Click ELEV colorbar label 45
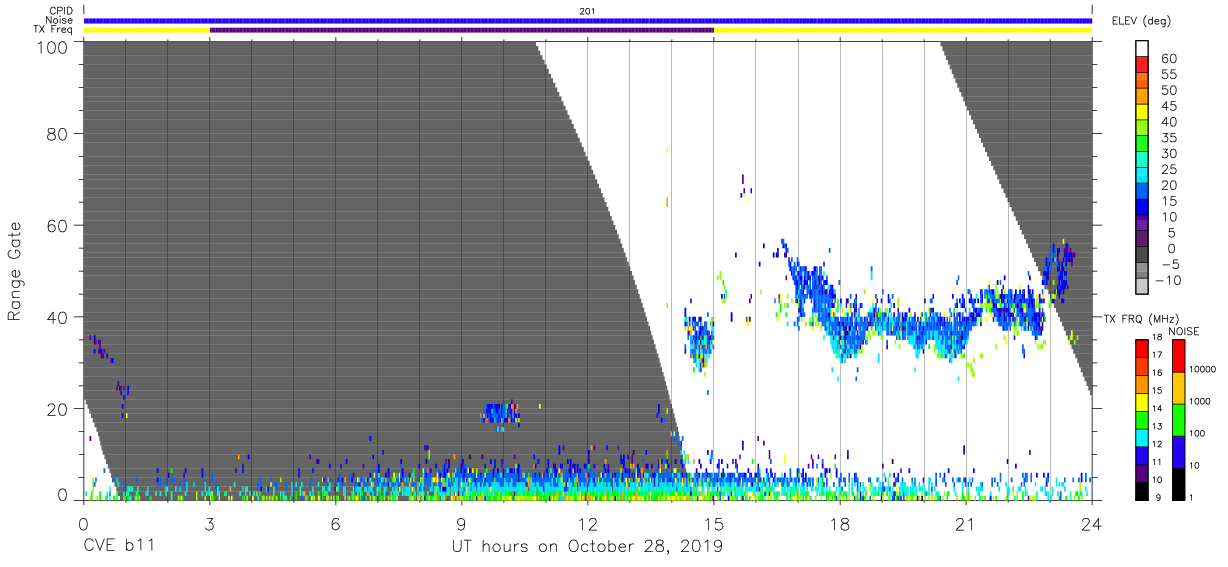 (1168, 106)
